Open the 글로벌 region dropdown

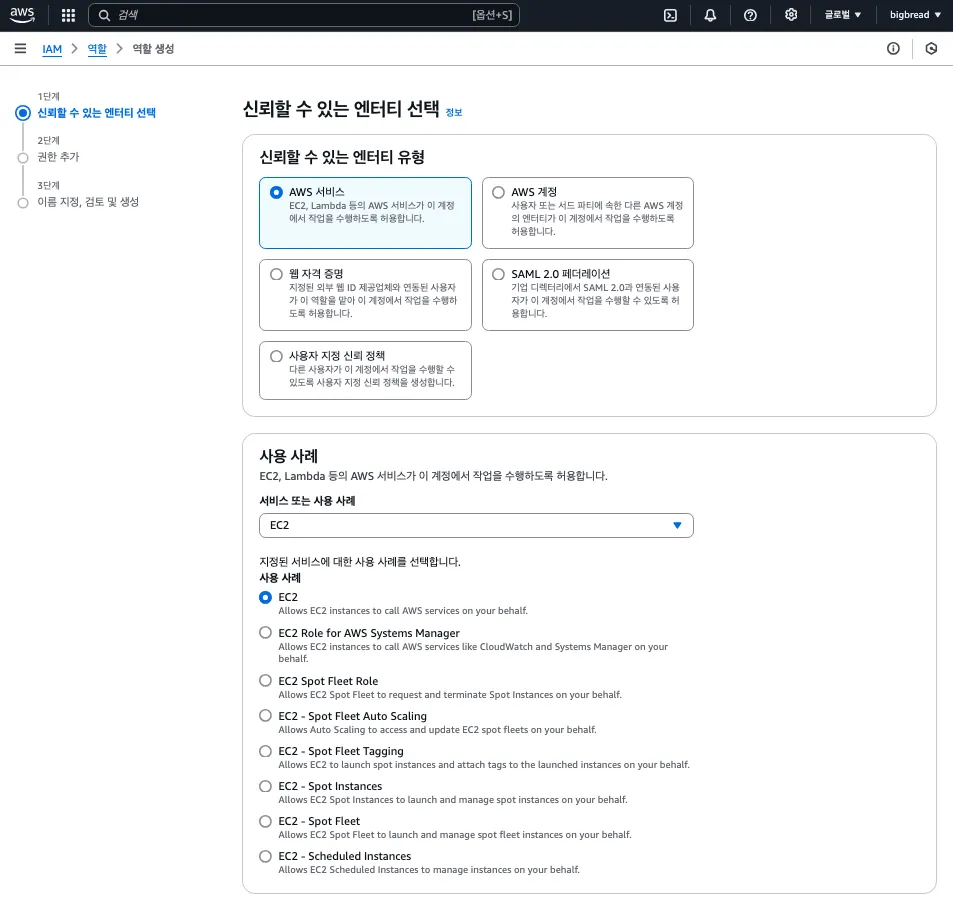pos(843,15)
